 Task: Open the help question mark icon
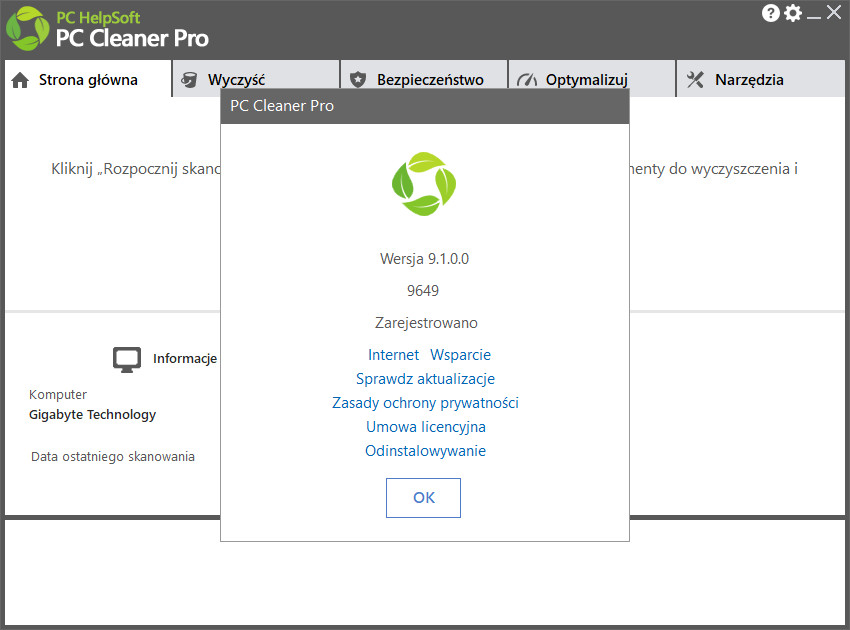pyautogui.click(x=770, y=13)
